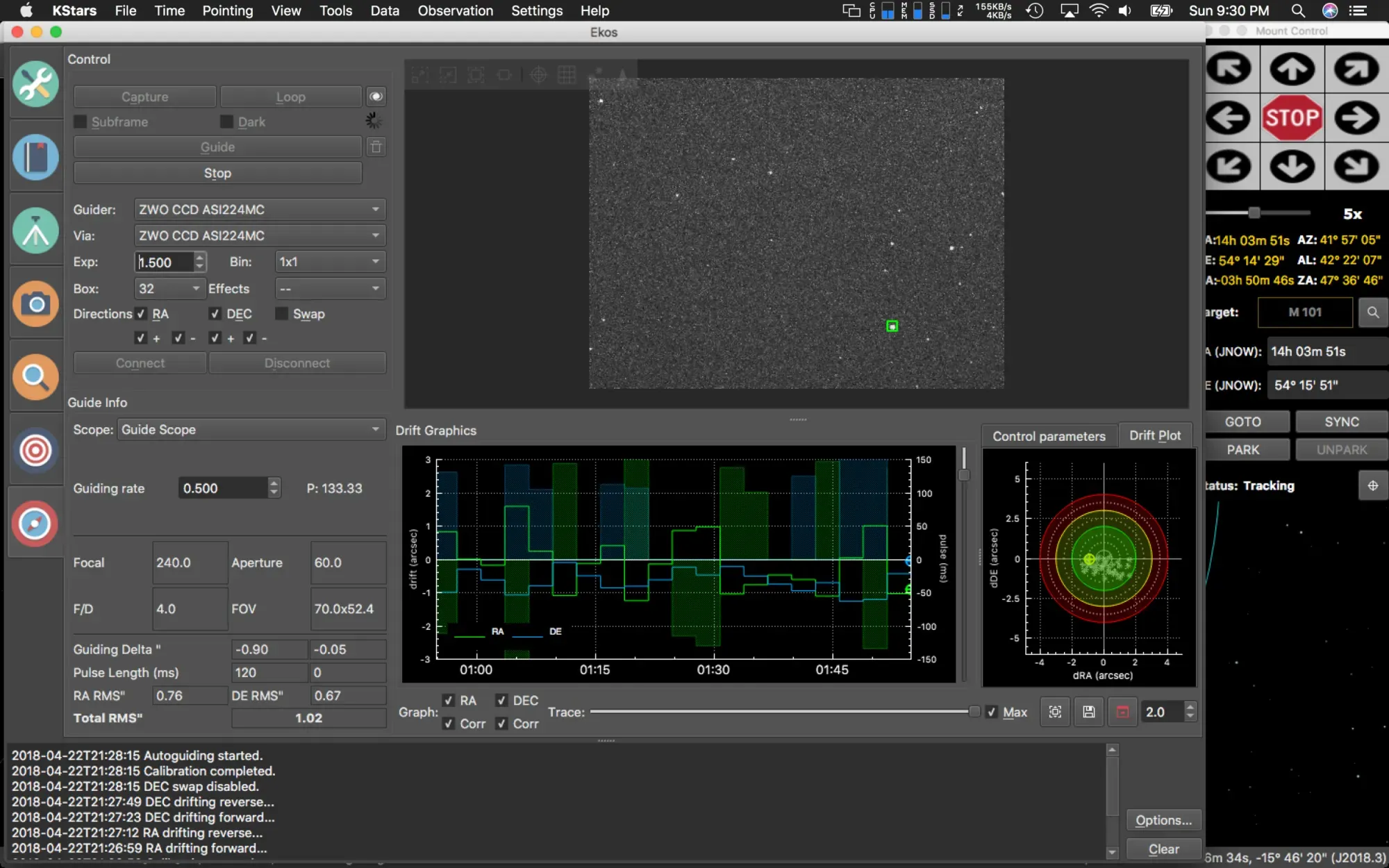Toggle the Swap directions checkbox
This screenshot has height=868, width=1389.
(281, 314)
